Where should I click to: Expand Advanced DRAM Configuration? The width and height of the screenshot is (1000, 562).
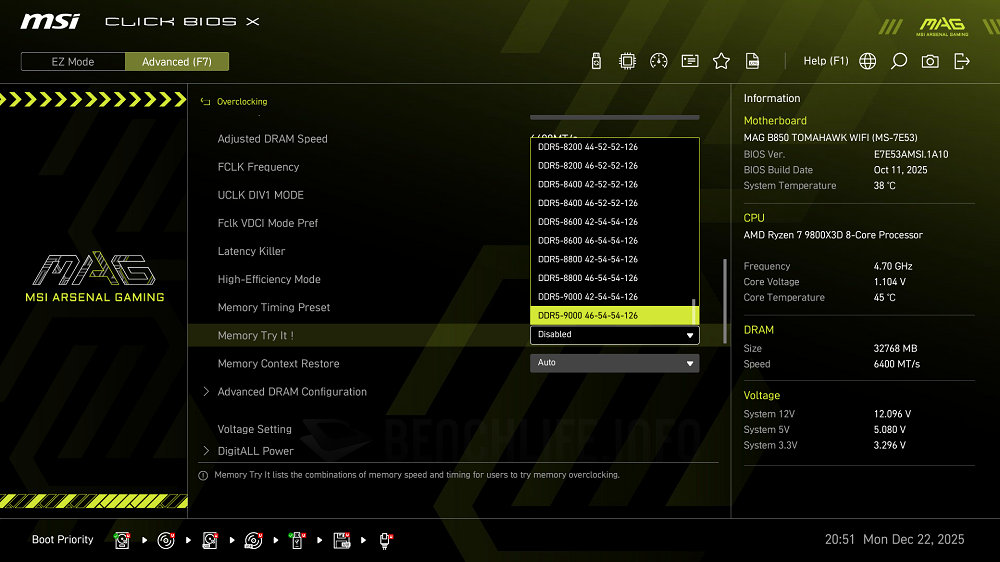coord(292,392)
